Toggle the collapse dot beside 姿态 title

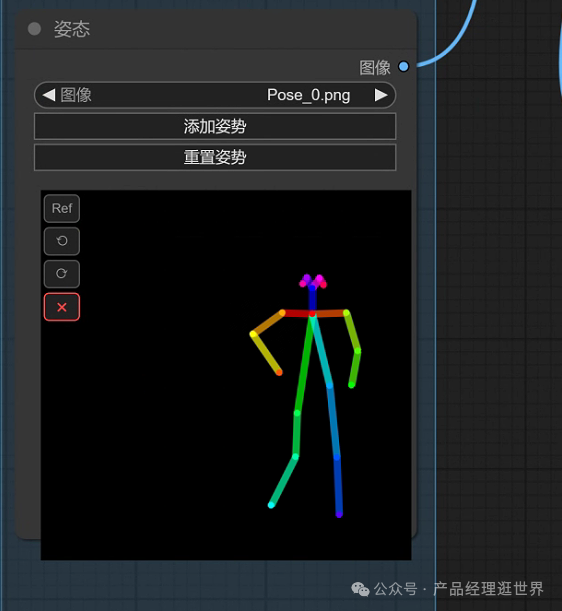34,29
